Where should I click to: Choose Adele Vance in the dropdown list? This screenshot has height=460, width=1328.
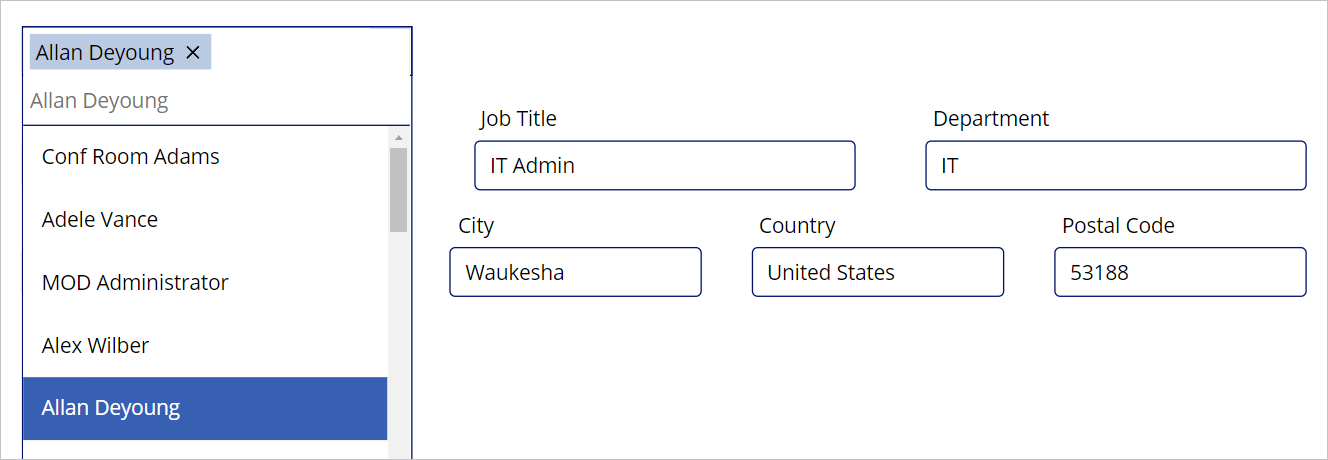coord(205,220)
